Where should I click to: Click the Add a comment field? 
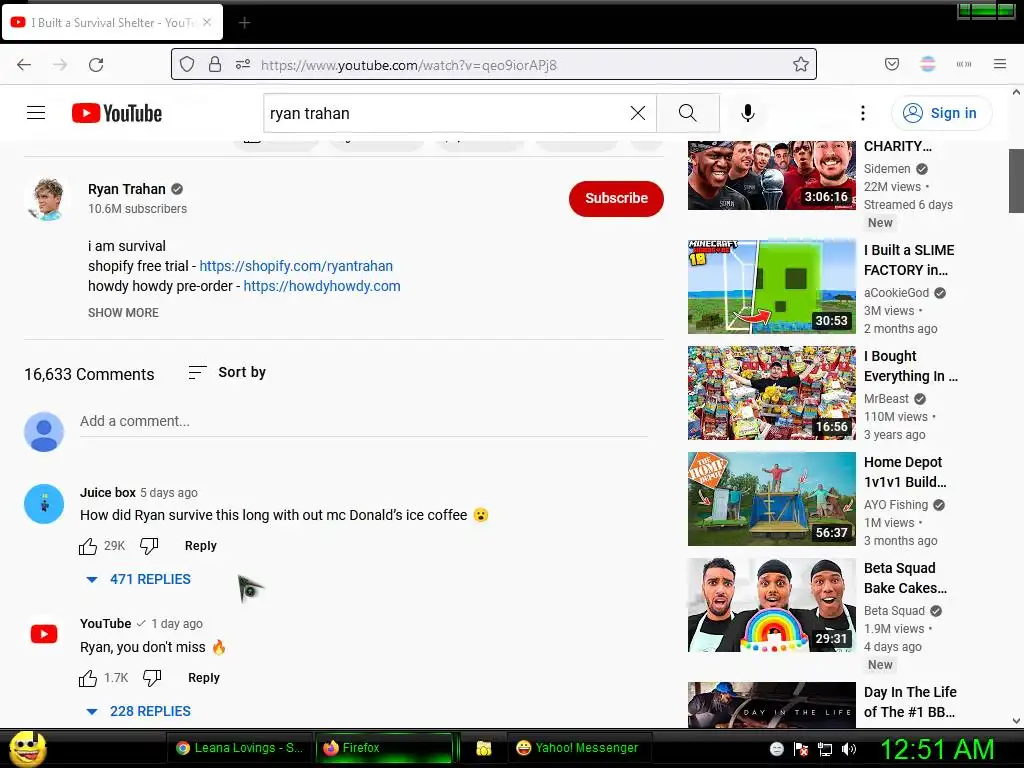(364, 422)
